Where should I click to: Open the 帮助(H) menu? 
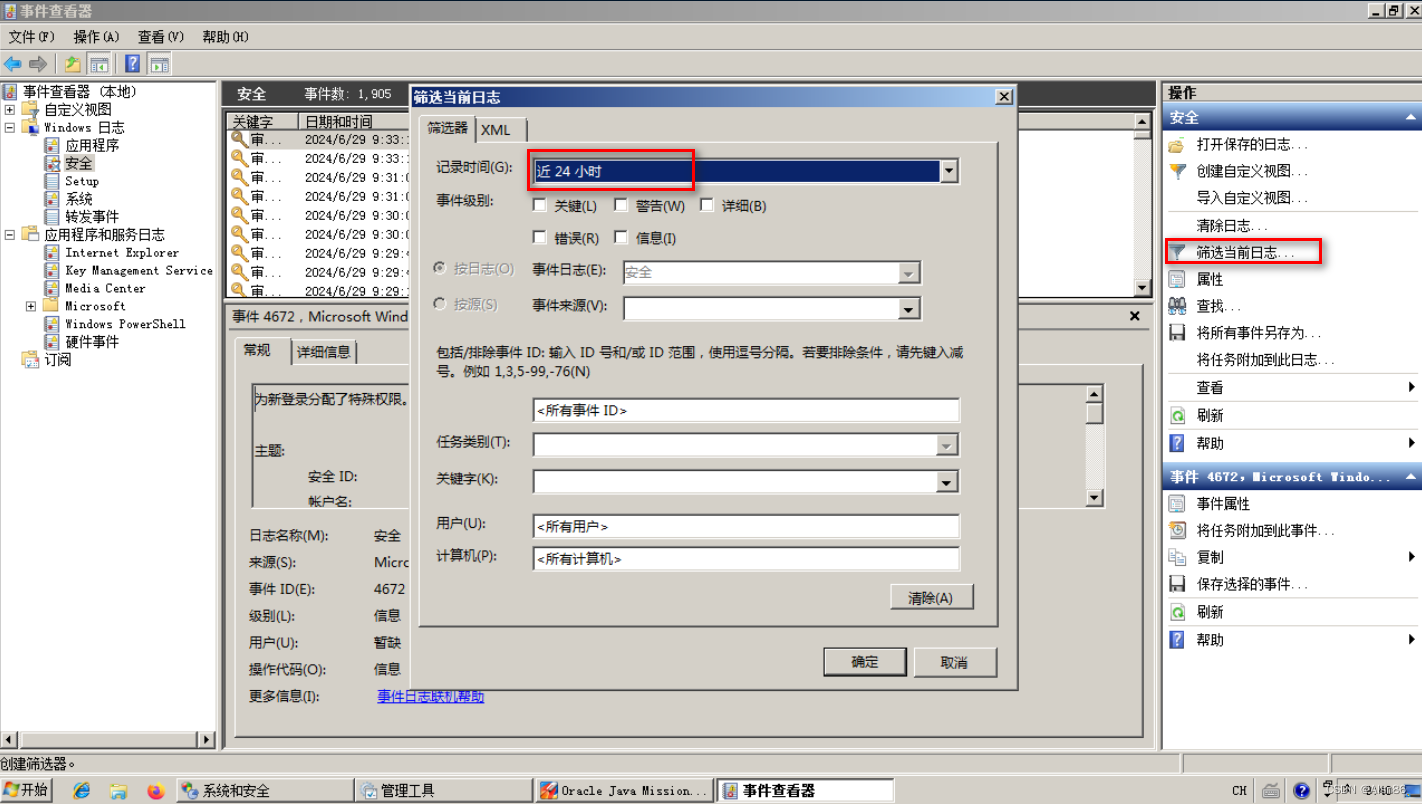(x=225, y=37)
